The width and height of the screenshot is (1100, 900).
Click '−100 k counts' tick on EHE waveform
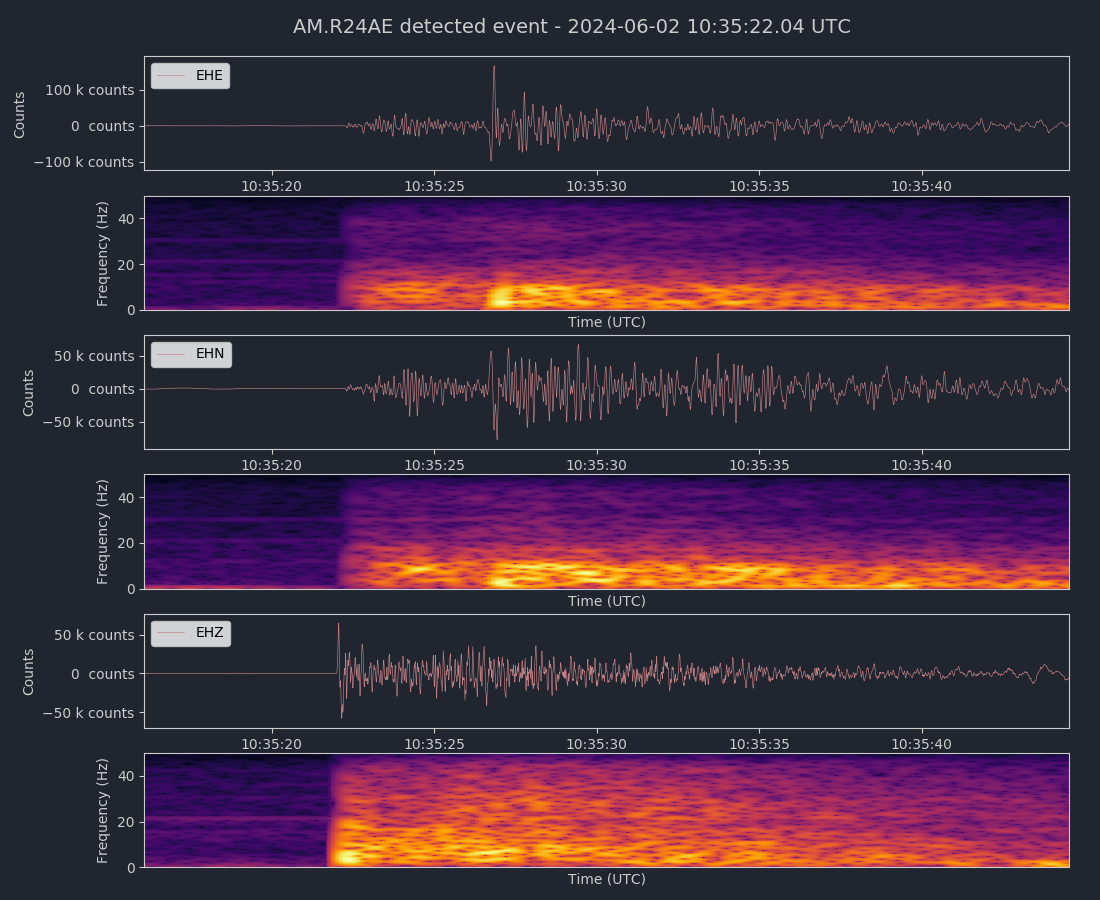pyautogui.click(x=83, y=162)
